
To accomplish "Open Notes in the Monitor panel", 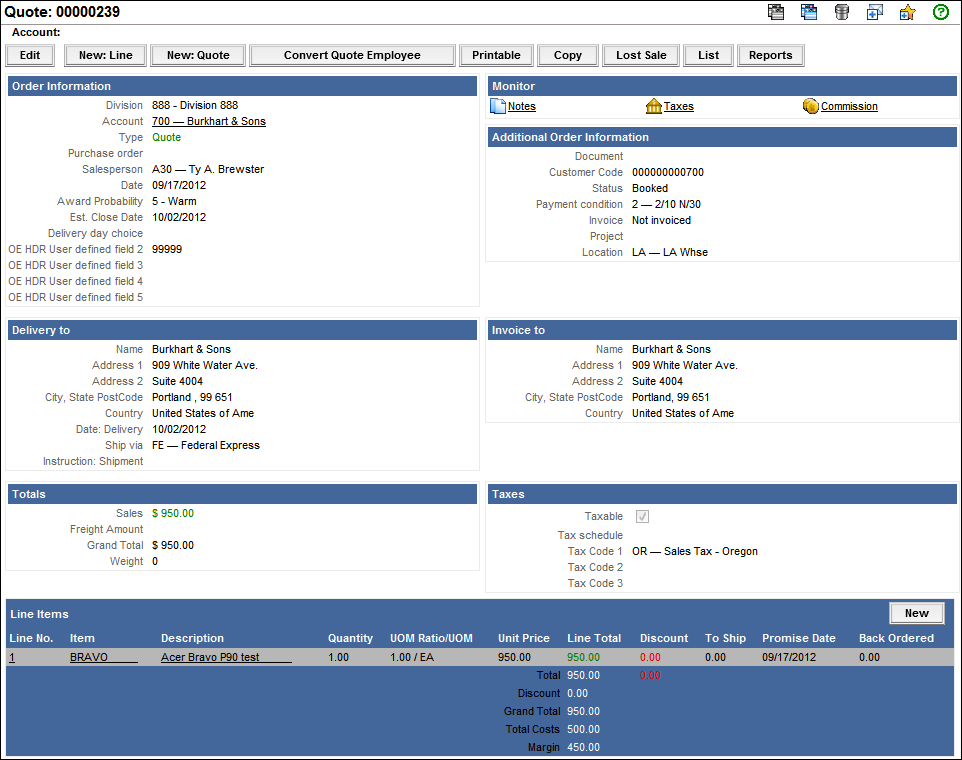I will click(x=521, y=106).
